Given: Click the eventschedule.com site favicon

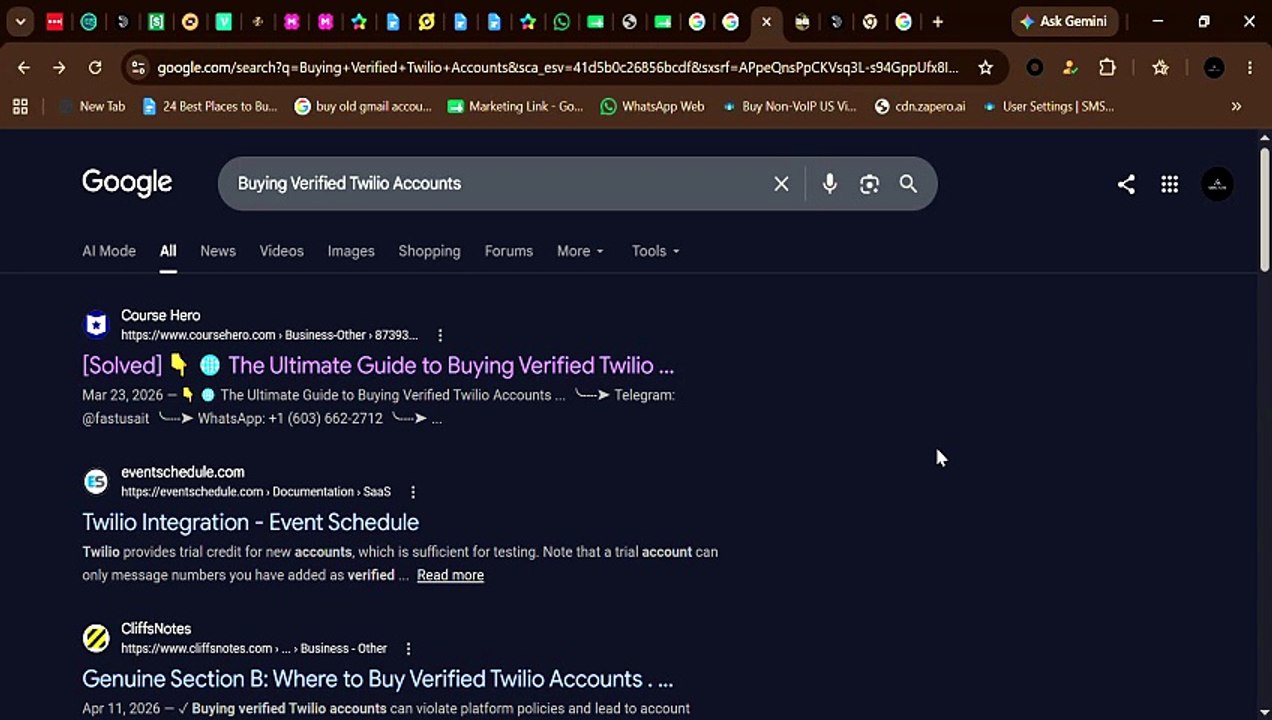Looking at the screenshot, I should tap(96, 482).
